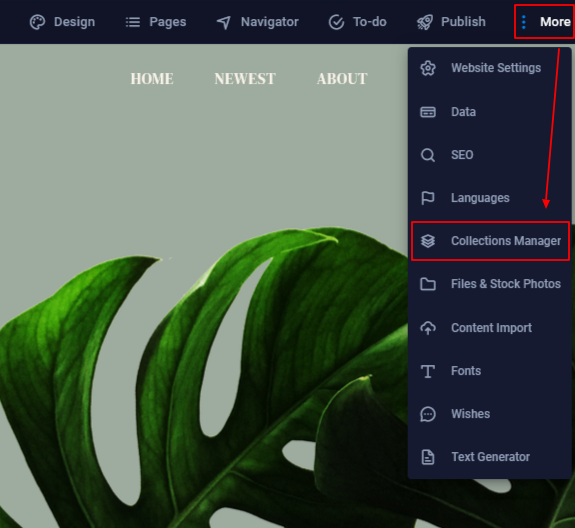Click the Design palette icon
The width and height of the screenshot is (575, 528).
pos(37,22)
